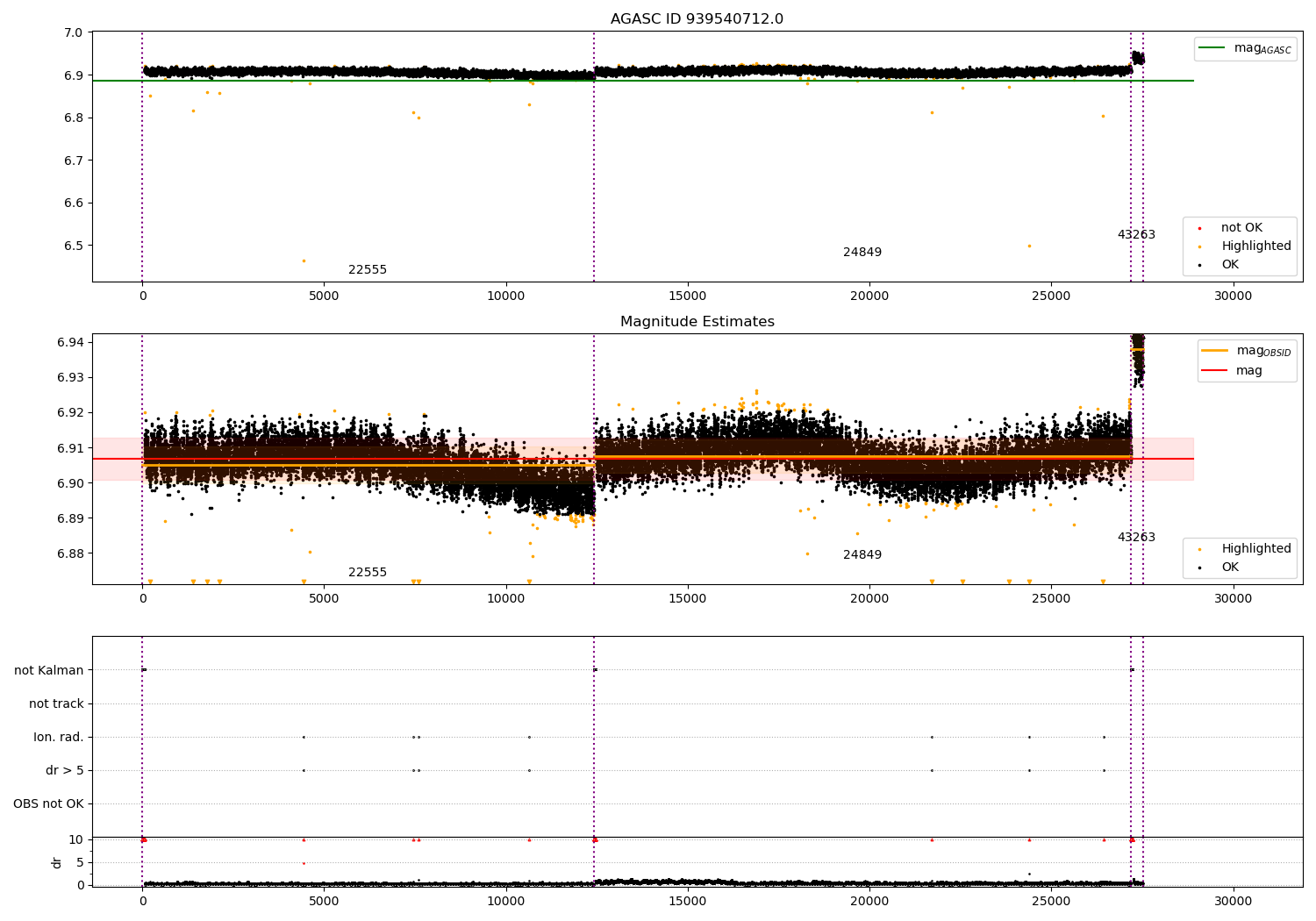
Task: Click the rotated 'dr' y-axis label
Action: [x=57, y=862]
